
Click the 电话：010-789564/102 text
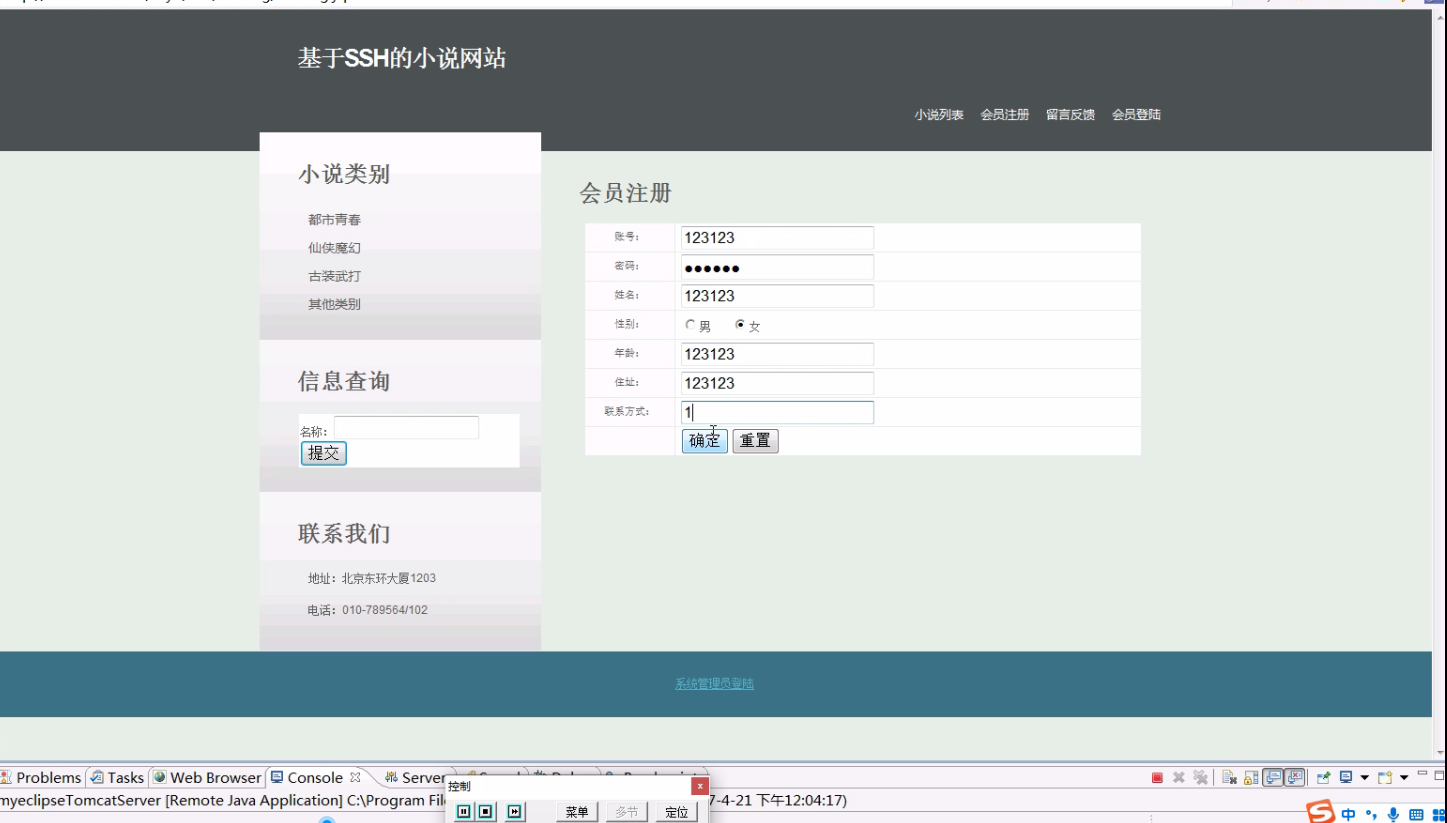click(x=368, y=610)
